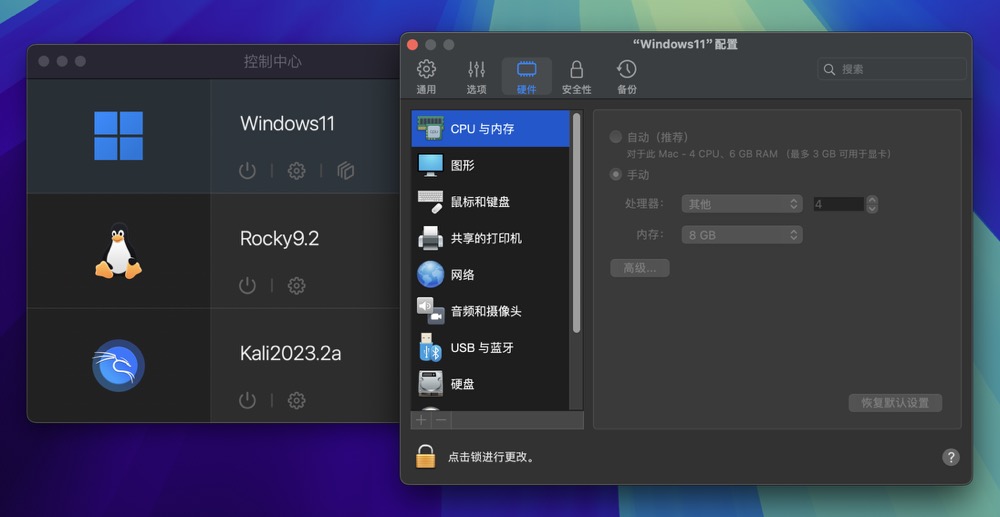Switch to the 安全性 tab
This screenshot has width=1000, height=517.
(576, 76)
